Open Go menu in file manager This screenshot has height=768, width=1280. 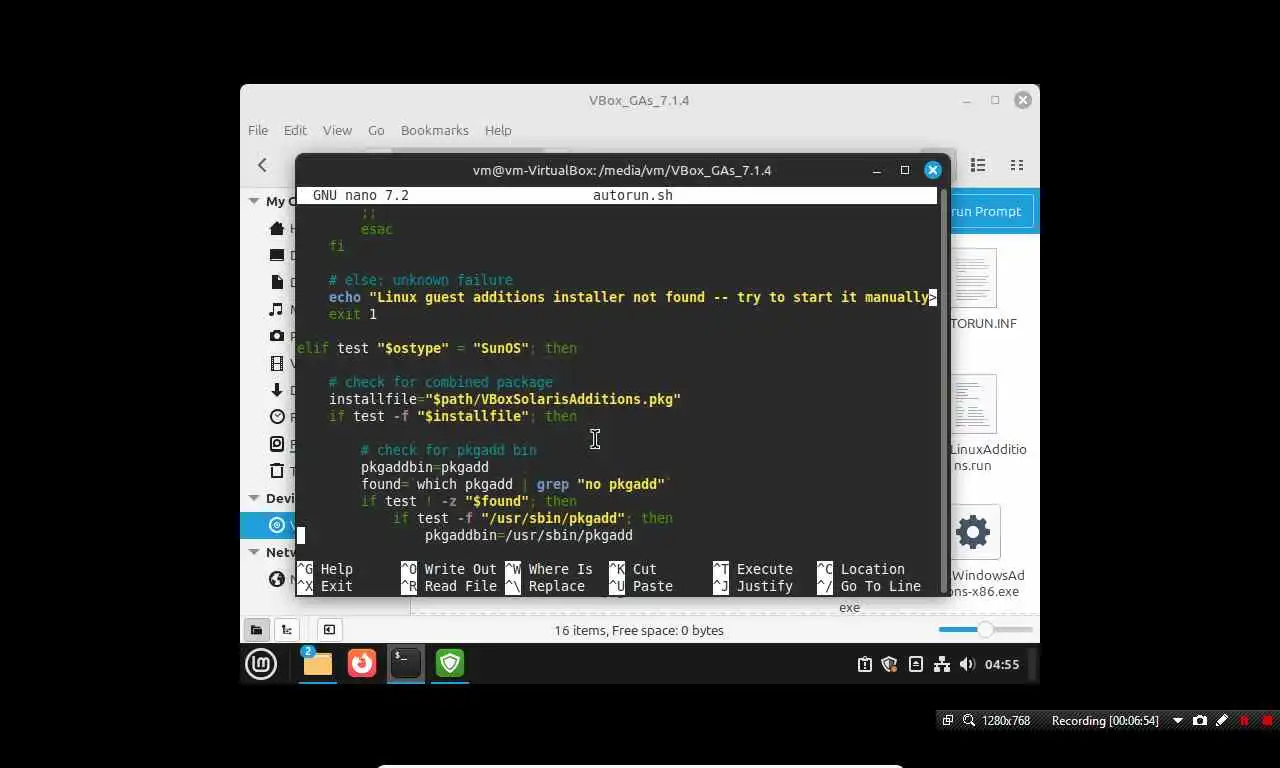pyautogui.click(x=376, y=130)
